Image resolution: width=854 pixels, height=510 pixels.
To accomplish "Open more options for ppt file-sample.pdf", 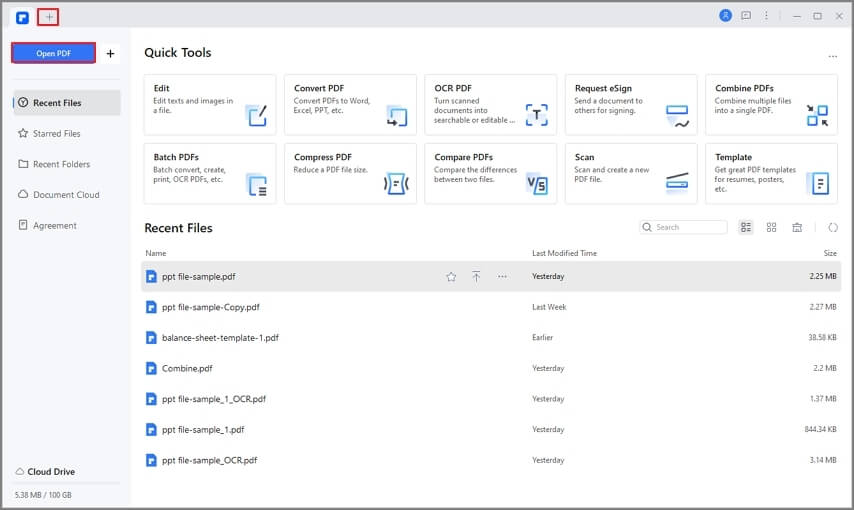I will (x=502, y=277).
